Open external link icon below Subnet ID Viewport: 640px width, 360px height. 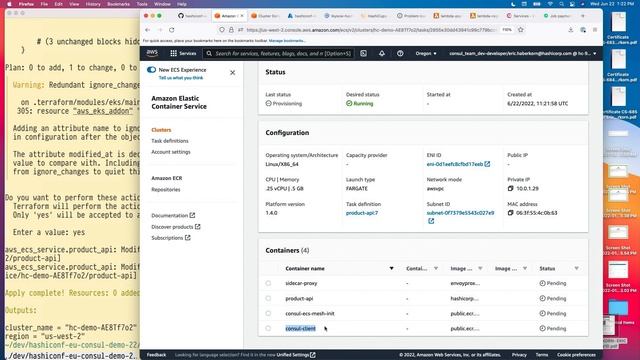(x=431, y=221)
